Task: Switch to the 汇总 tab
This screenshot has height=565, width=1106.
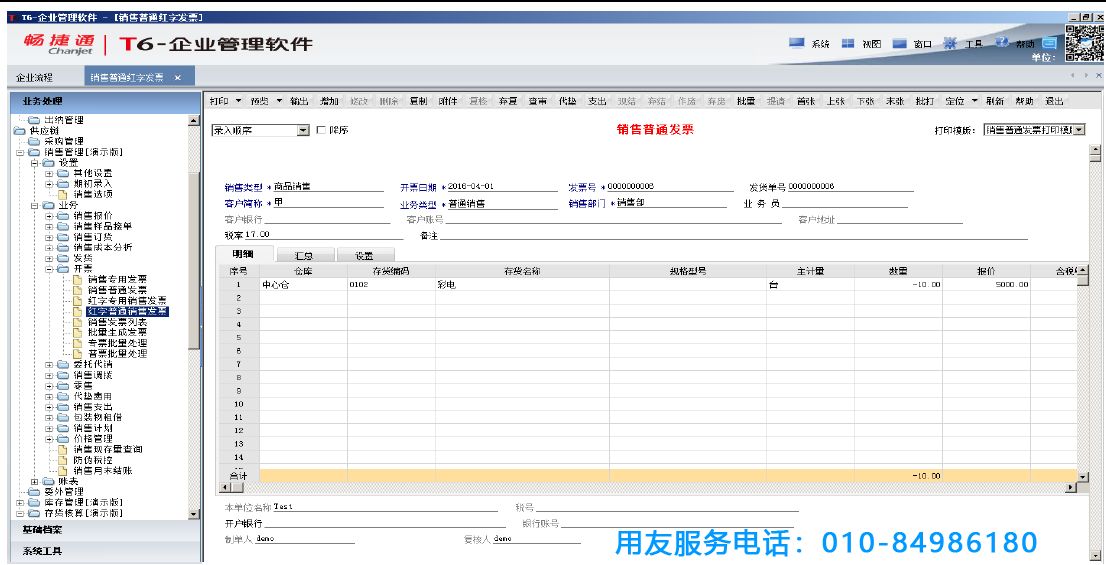Action: (x=304, y=256)
